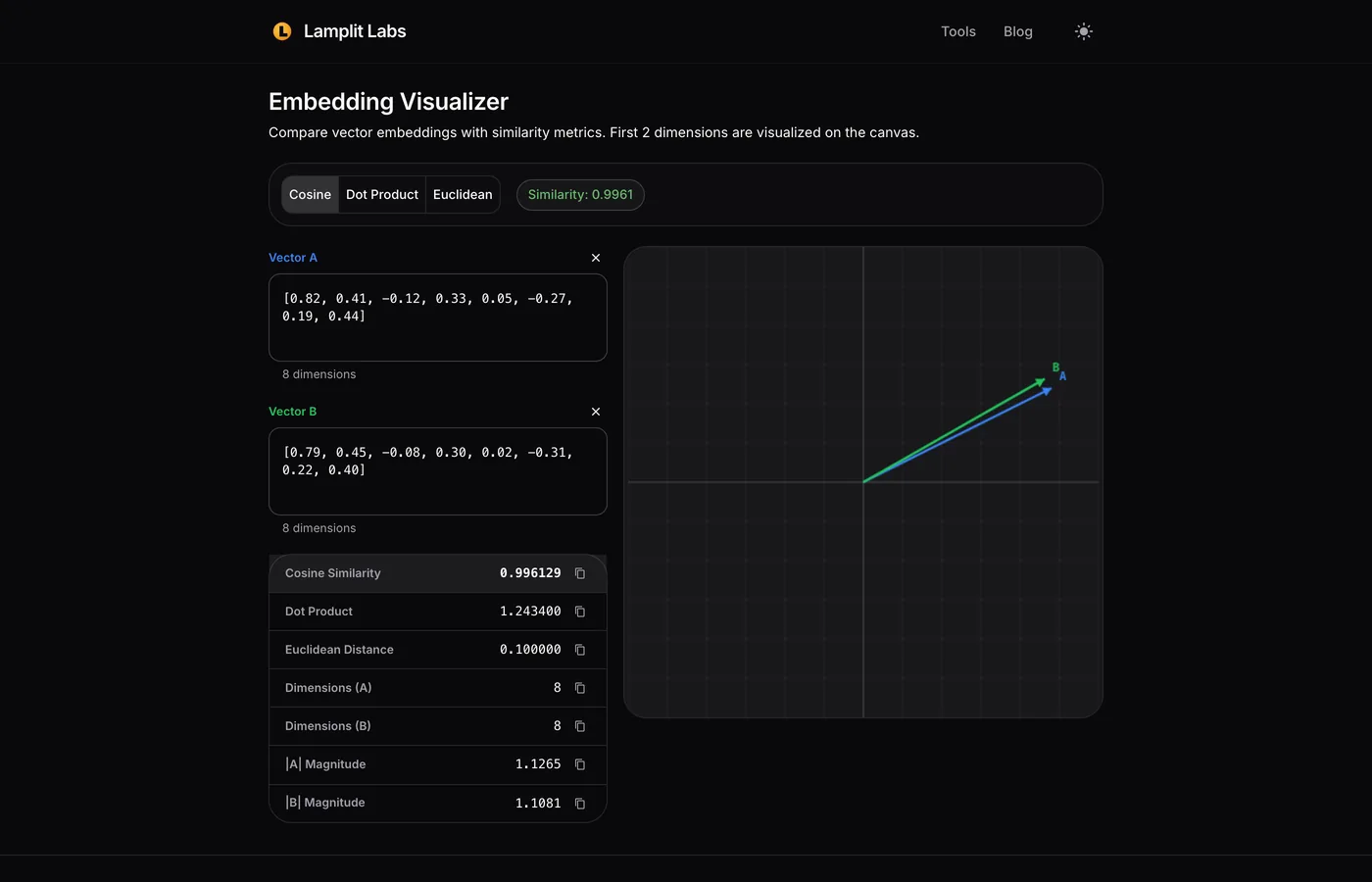Viewport: 1372px width, 882px height.
Task: Click the Lamplit Labs brand name
Action: (355, 31)
